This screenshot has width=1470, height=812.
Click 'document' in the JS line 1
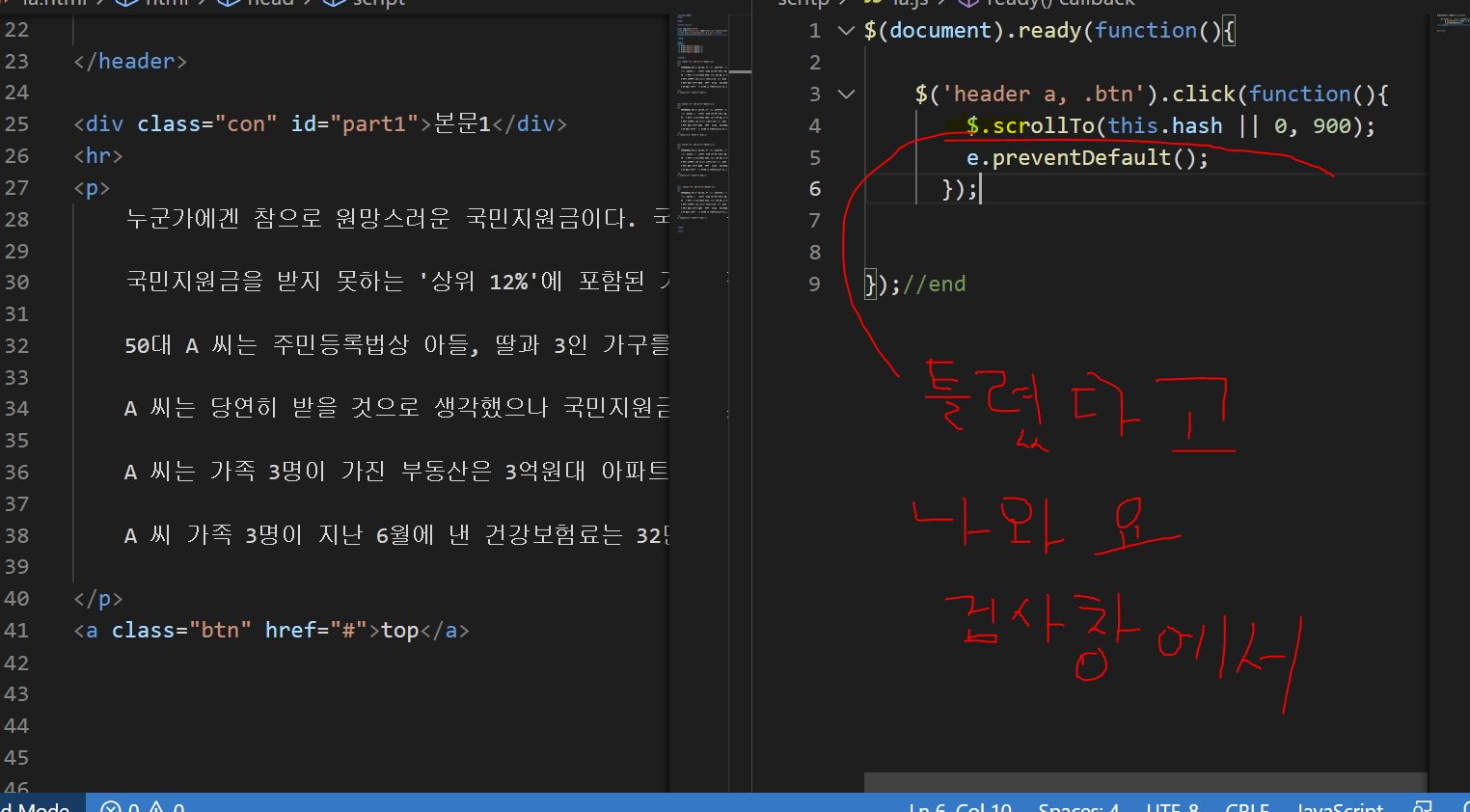[940, 31]
